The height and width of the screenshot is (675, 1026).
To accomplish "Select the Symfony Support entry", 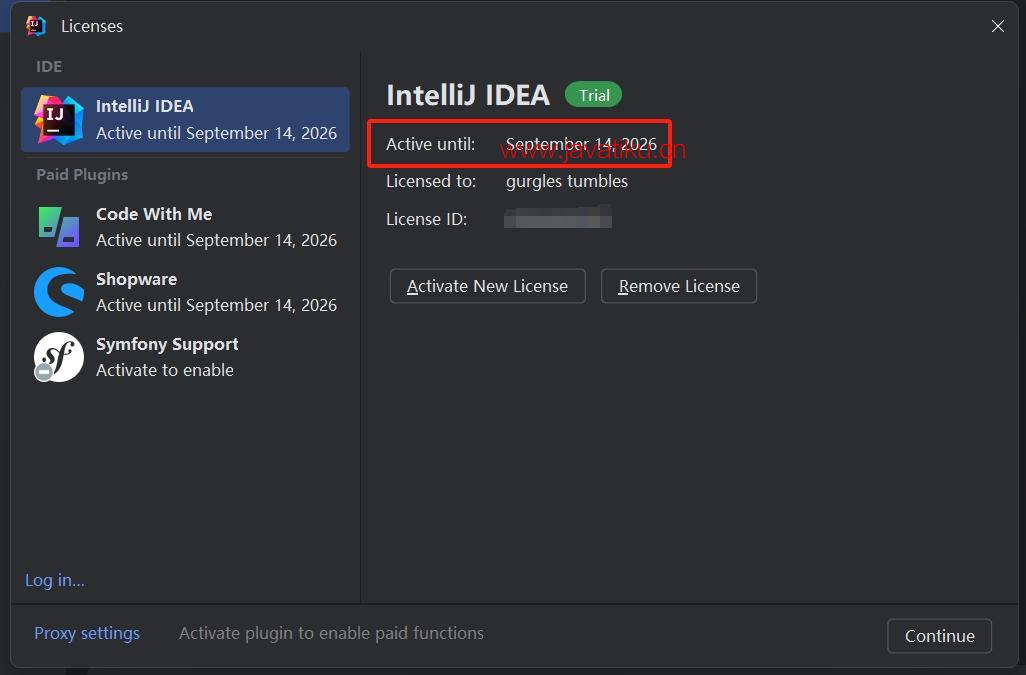I will 185,357.
